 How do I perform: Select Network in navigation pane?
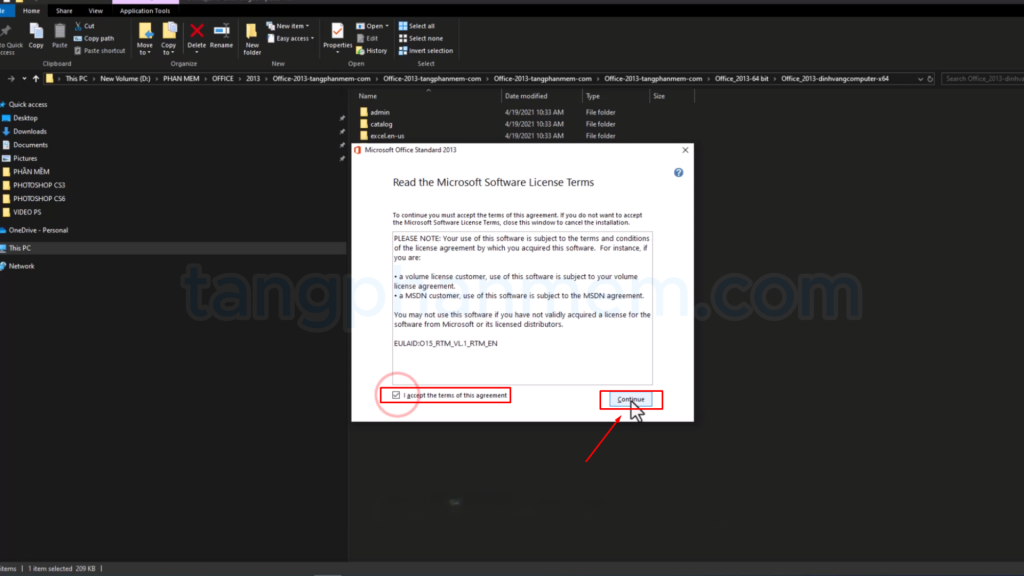(x=21, y=266)
